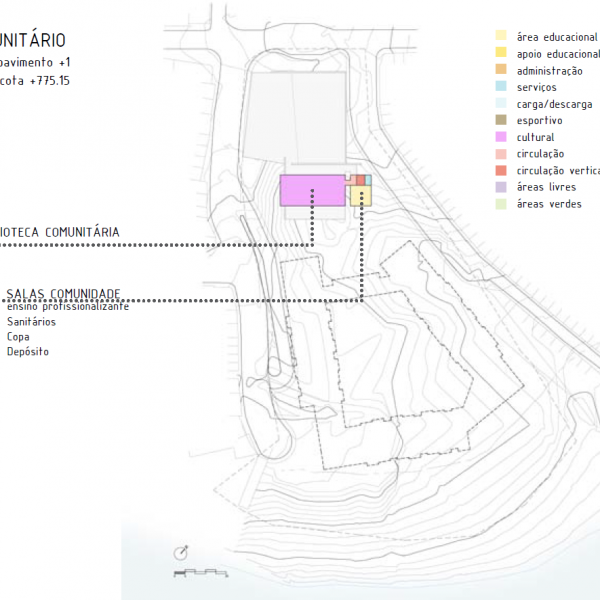Screen dimensions: 600x600
Task: Click the 'apoio educacional' legend label
Action: point(558,54)
